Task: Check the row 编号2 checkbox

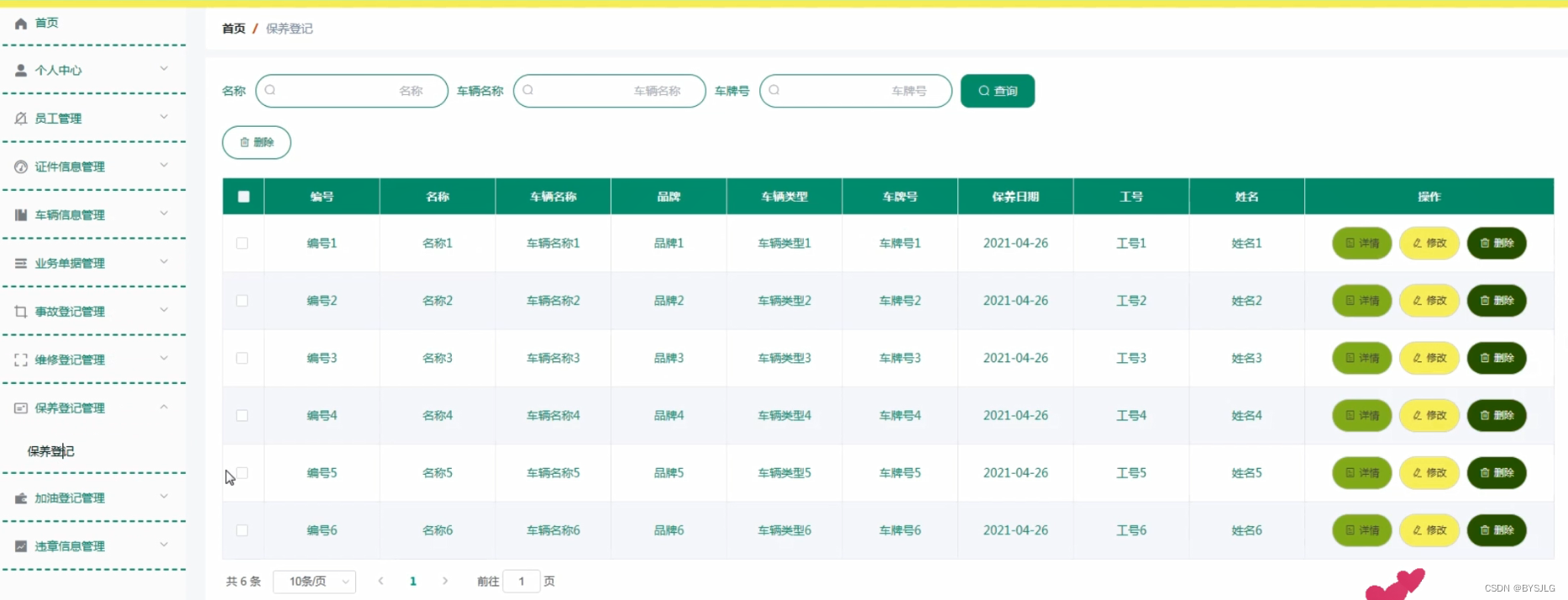Action: (242, 300)
